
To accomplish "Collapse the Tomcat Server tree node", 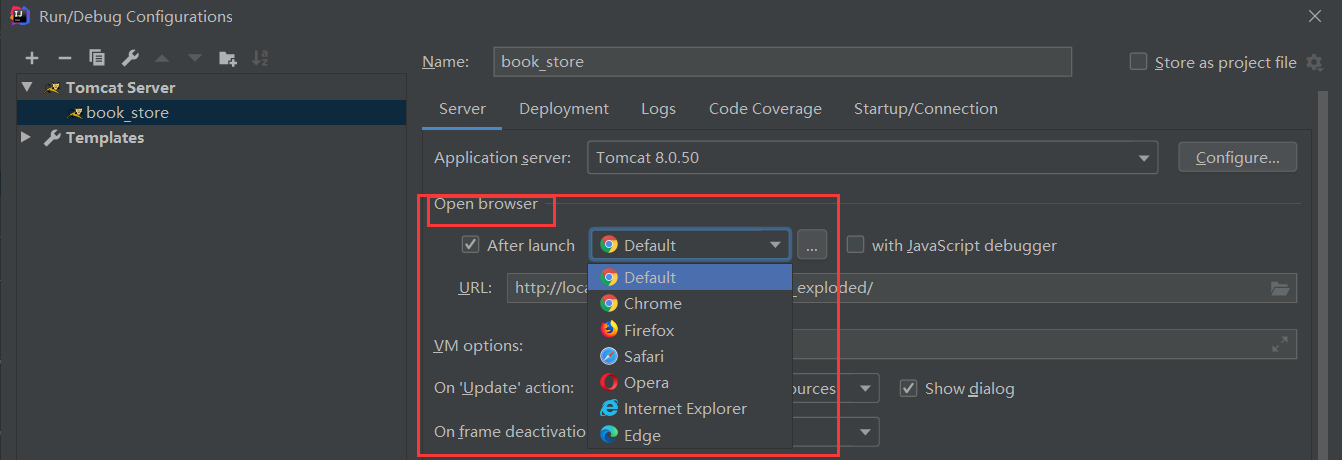I will [26, 87].
